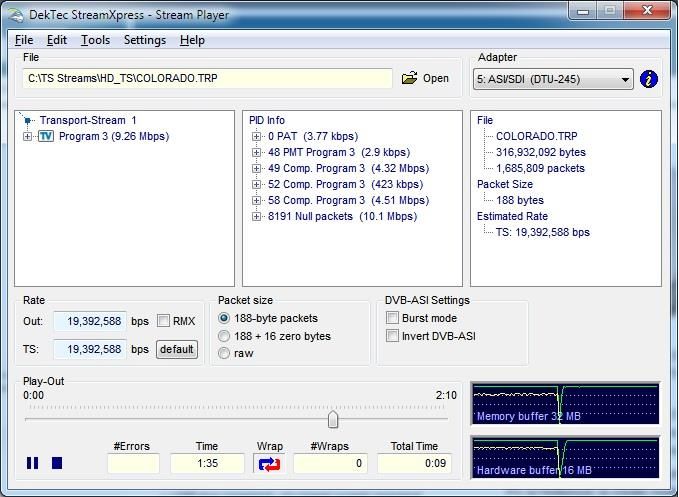The image size is (679, 497).
Task: Stop the stream play-out
Action: point(57,463)
